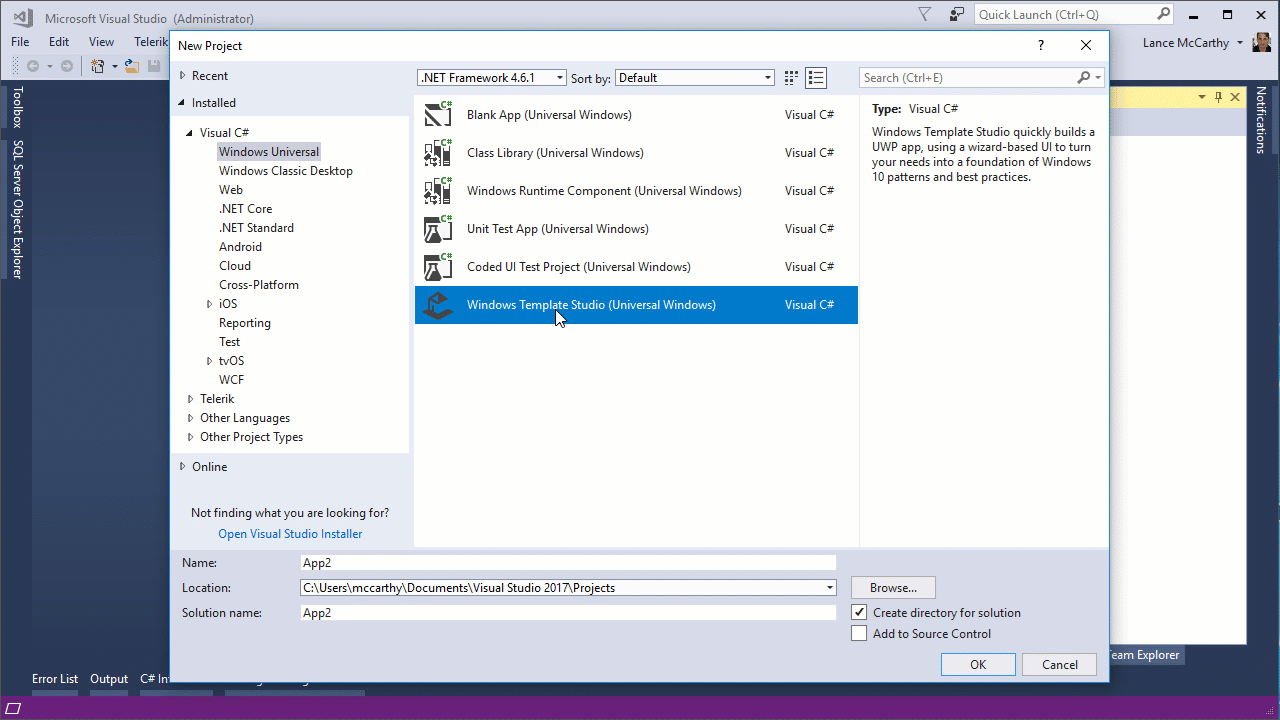The width and height of the screenshot is (1280, 720).
Task: Open the send feedback icon in title bar
Action: (956, 14)
